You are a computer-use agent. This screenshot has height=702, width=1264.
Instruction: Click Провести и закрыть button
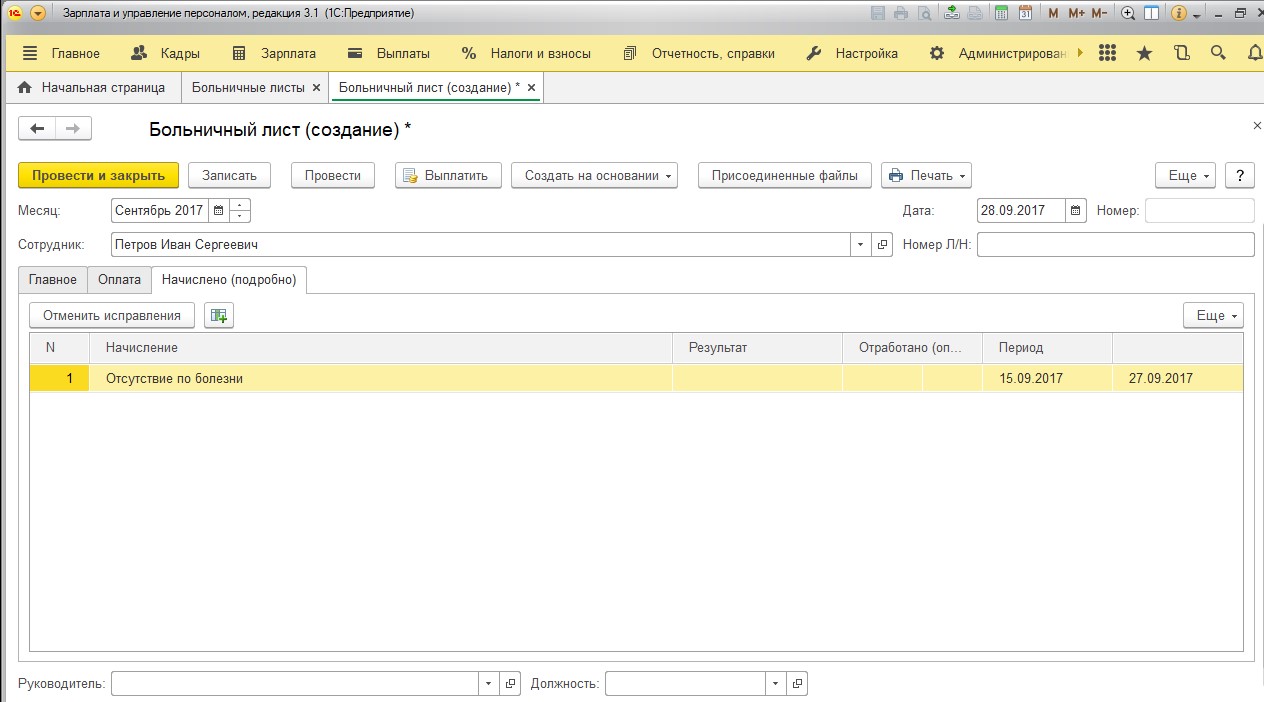pyautogui.click(x=98, y=175)
